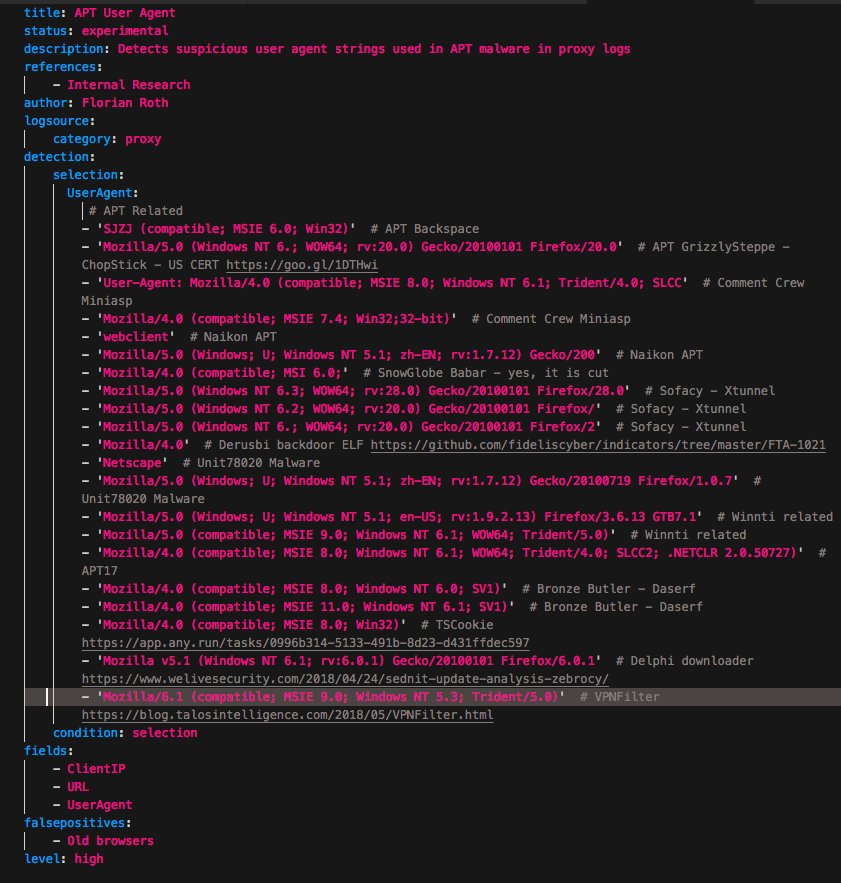Image resolution: width=841 pixels, height=883 pixels.
Task: Click the value 'proxy' after category
Action: [143, 139]
